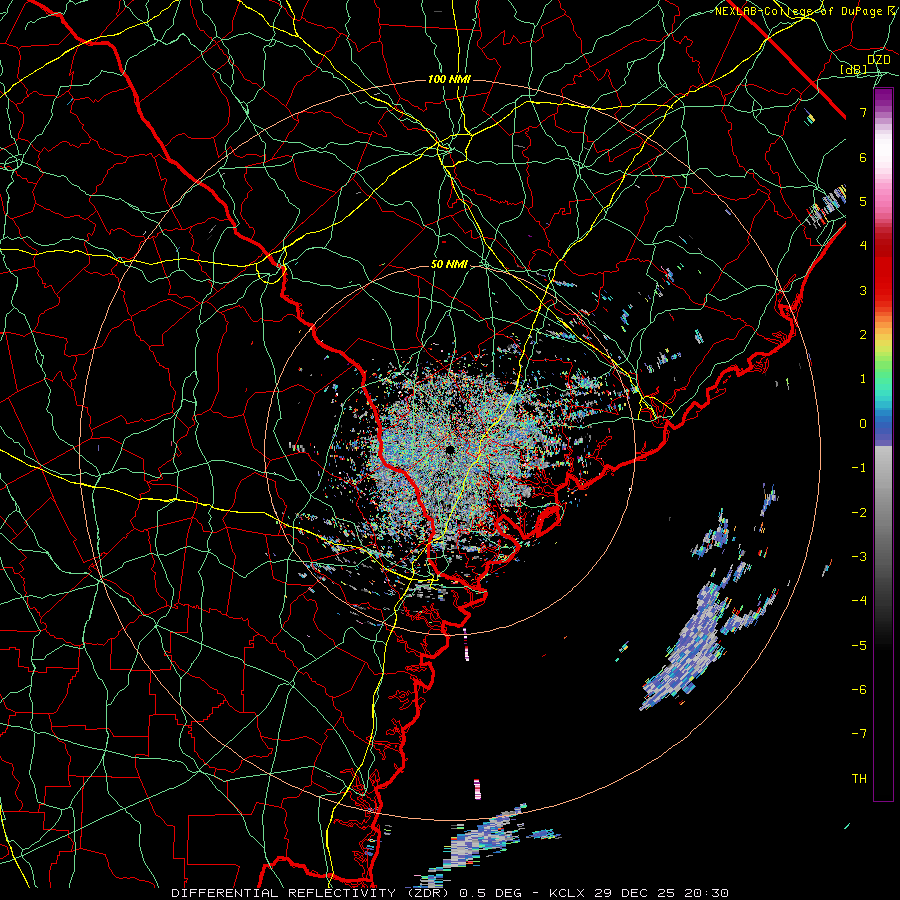Screen dimensions: 900x900
Task: Click the "-7" value on color scale
Action: coord(859,734)
